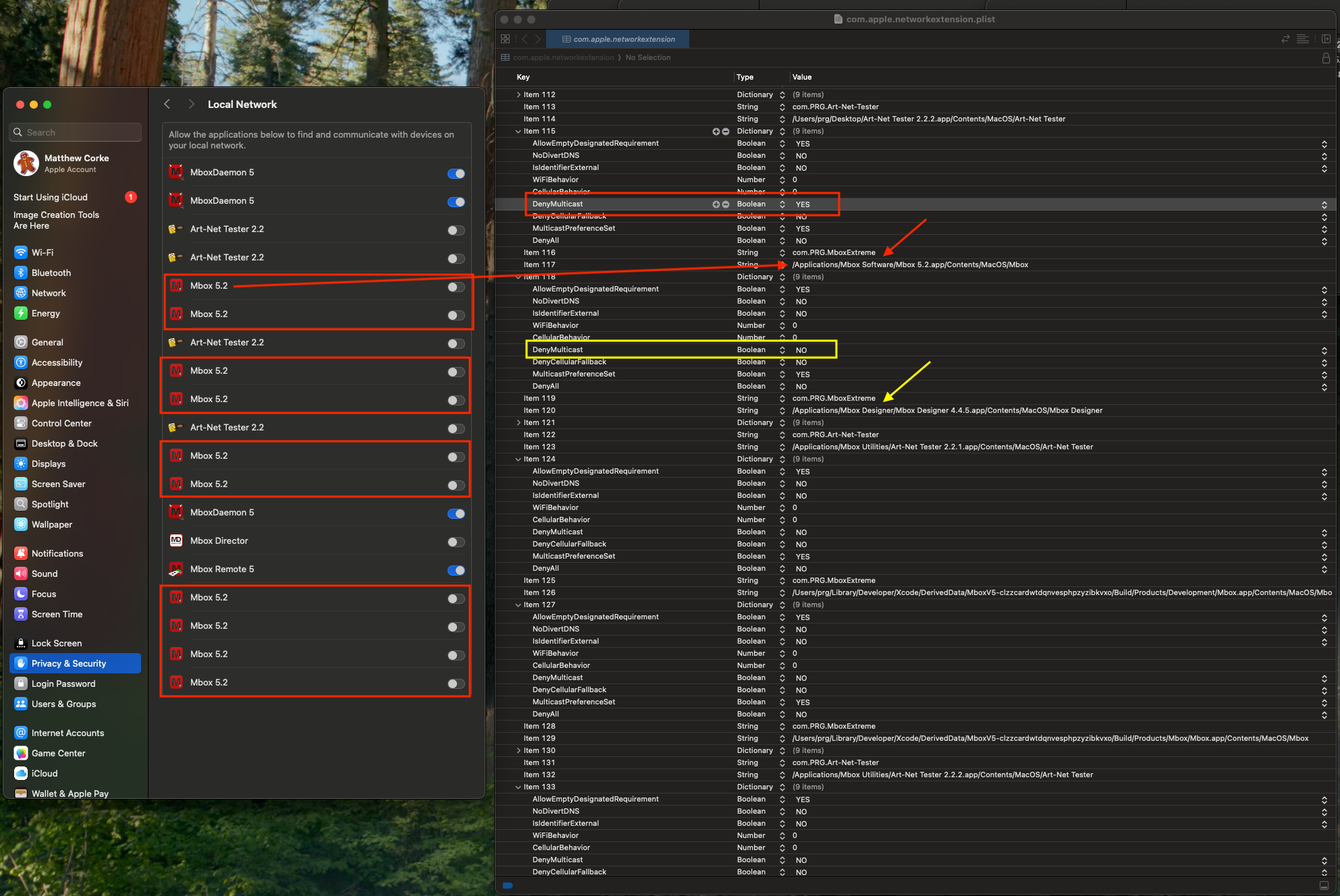Click the blue filter icon at plist bottom
Image resolution: width=1340 pixels, height=896 pixels.
coord(508,885)
